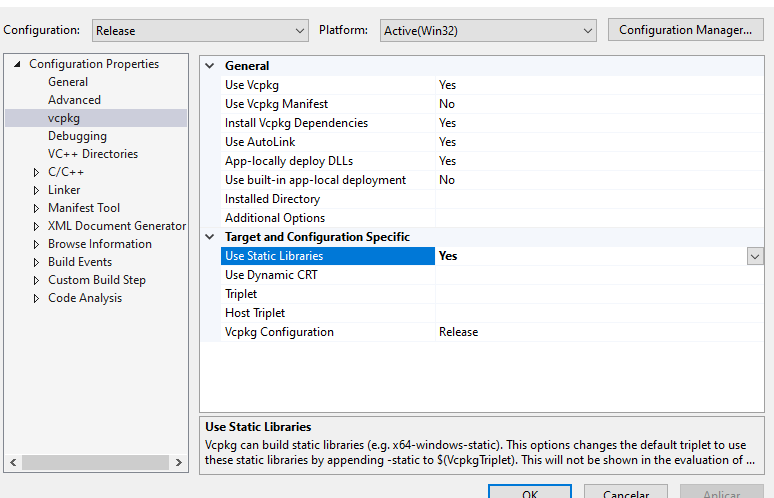The height and width of the screenshot is (498, 774).
Task: Expand the Linker node arrow
Action: coord(37,191)
